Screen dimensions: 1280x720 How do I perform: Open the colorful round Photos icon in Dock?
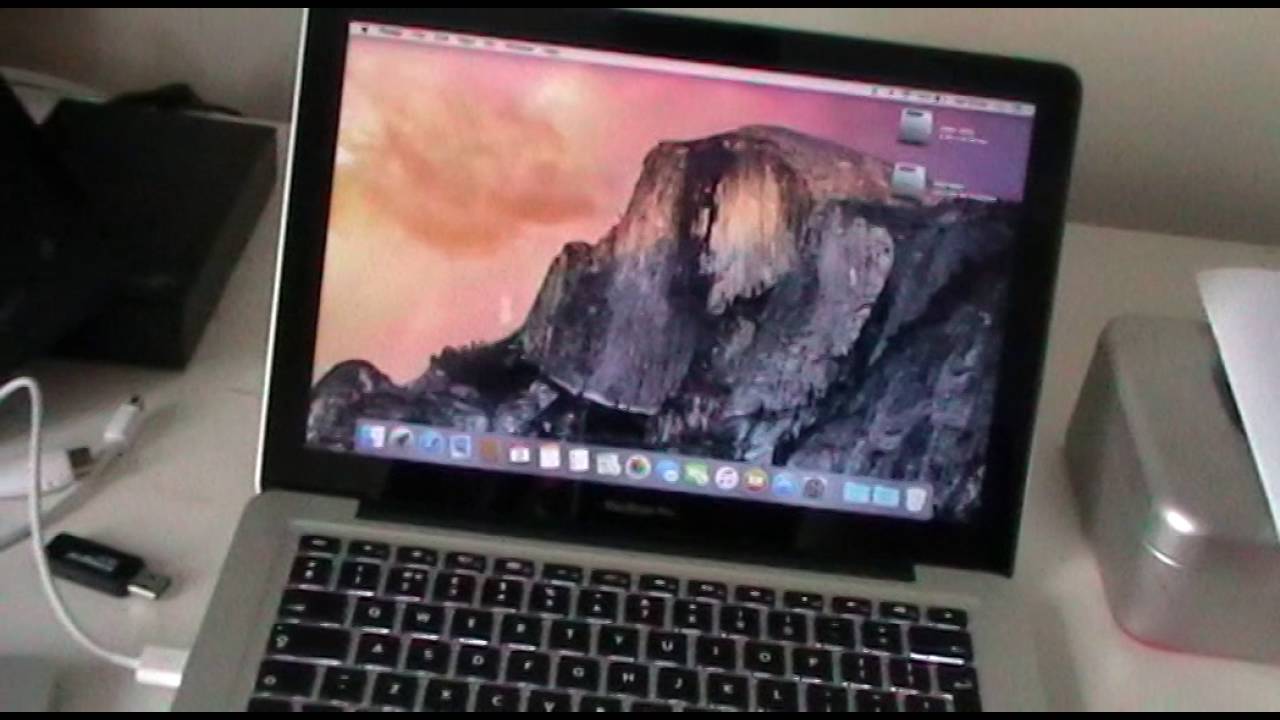638,467
